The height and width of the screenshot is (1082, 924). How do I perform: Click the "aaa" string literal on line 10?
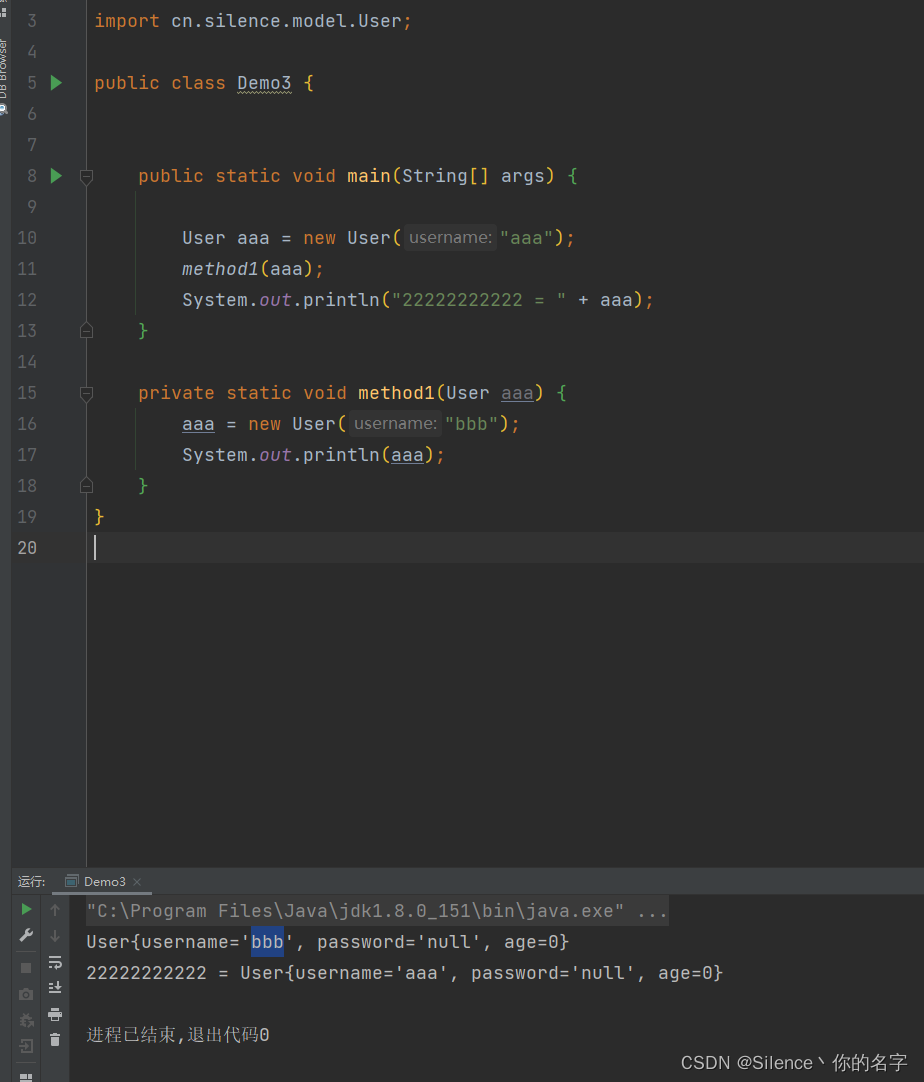click(x=527, y=238)
